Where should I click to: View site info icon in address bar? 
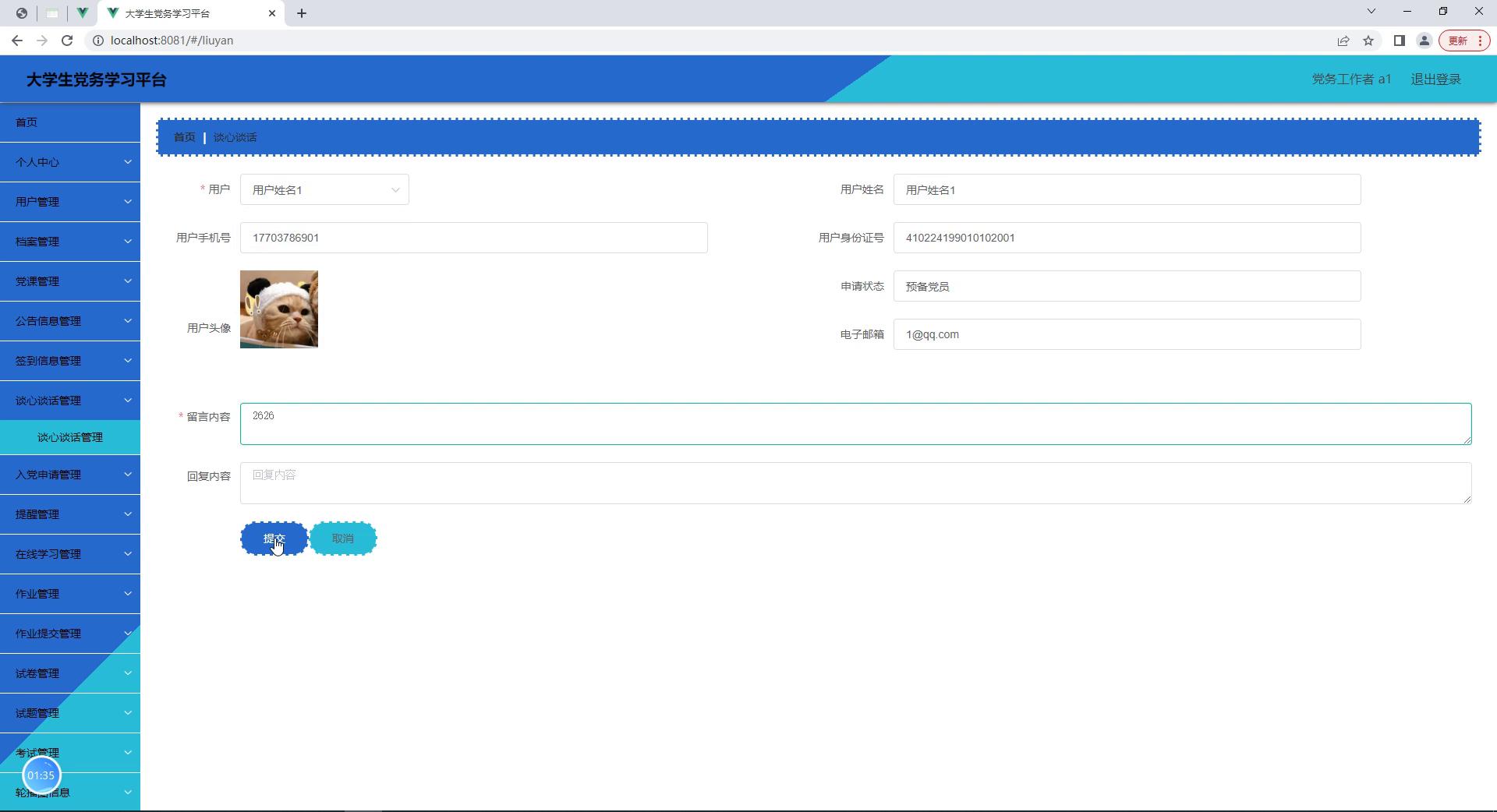pyautogui.click(x=98, y=41)
